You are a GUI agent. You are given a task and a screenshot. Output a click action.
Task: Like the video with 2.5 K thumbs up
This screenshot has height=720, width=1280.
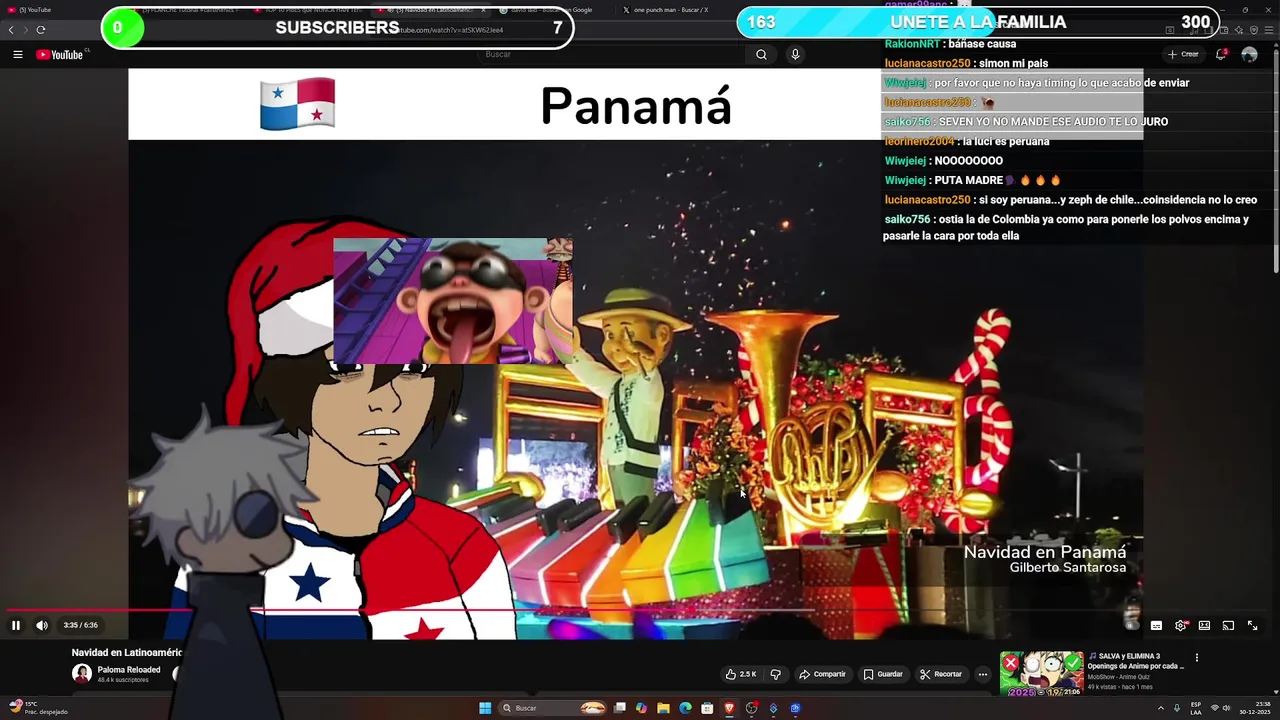(741, 674)
